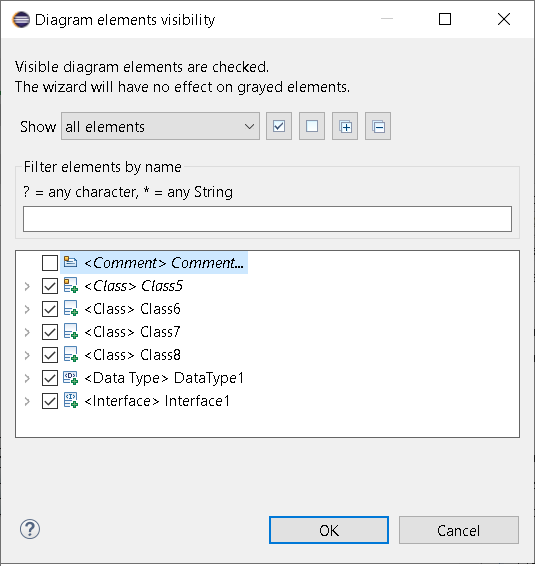
Task: Click the collapse all tree icon
Action: coord(378,126)
